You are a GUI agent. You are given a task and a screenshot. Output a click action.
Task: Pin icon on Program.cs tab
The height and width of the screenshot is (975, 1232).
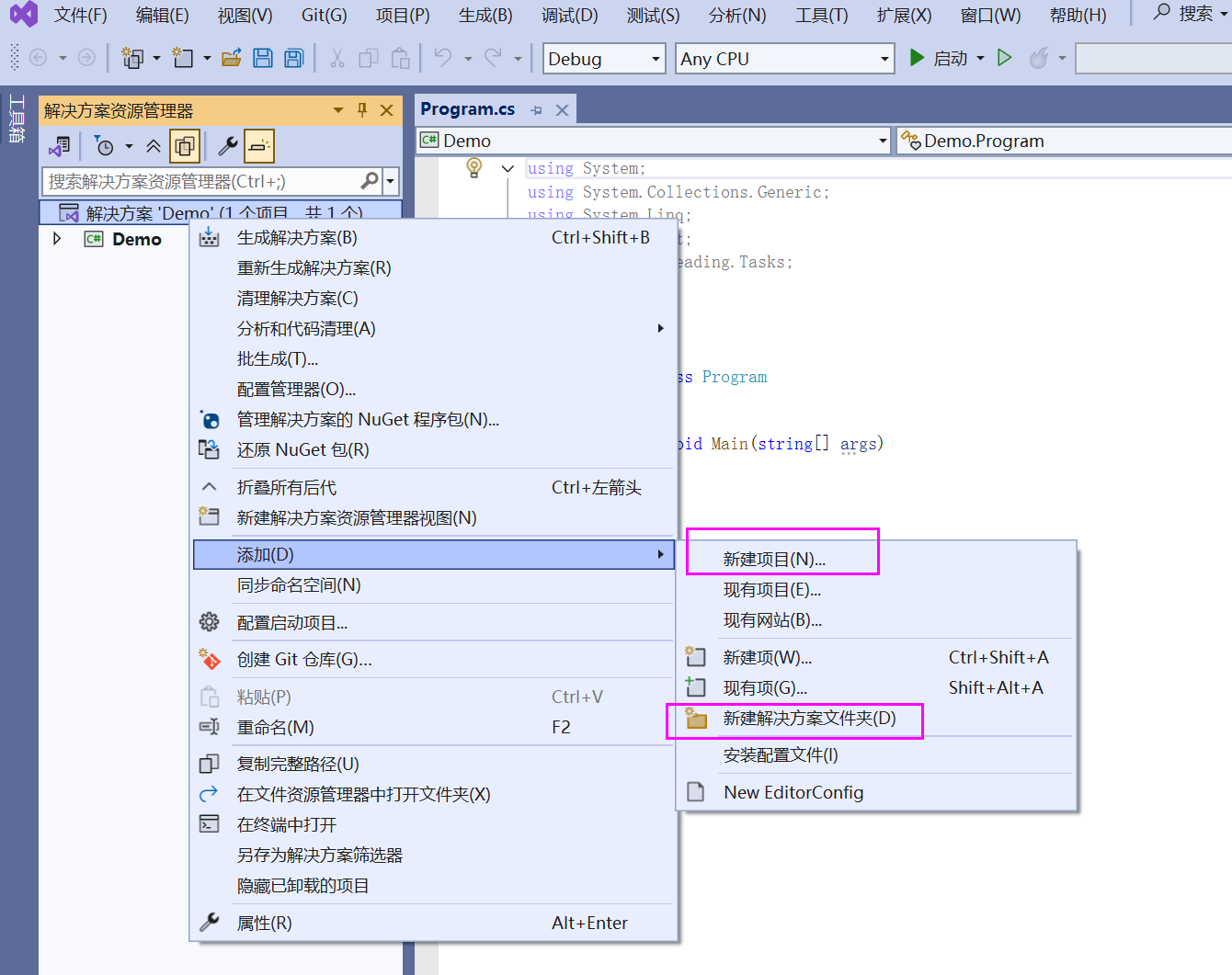point(537,110)
